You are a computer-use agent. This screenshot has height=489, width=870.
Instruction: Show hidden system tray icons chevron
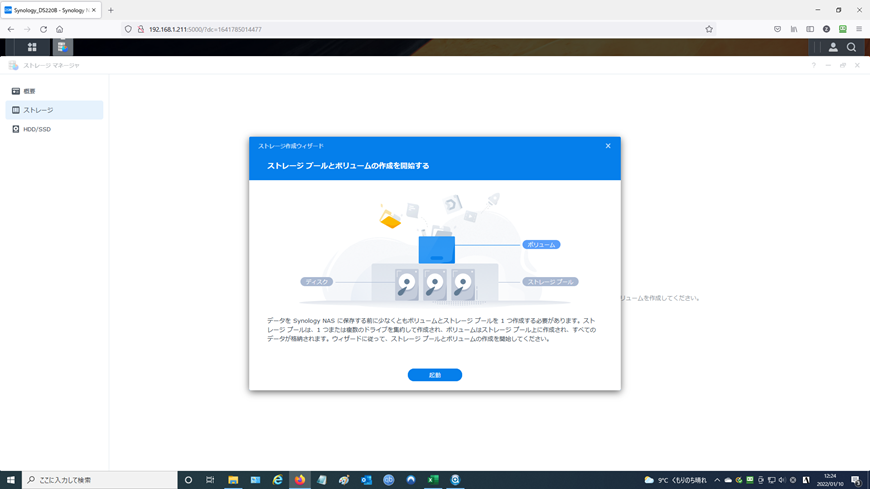tap(717, 480)
